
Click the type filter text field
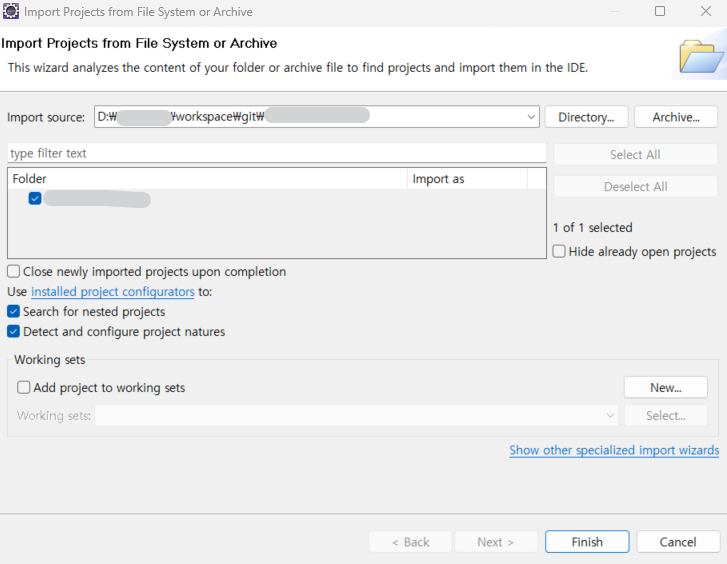276,154
